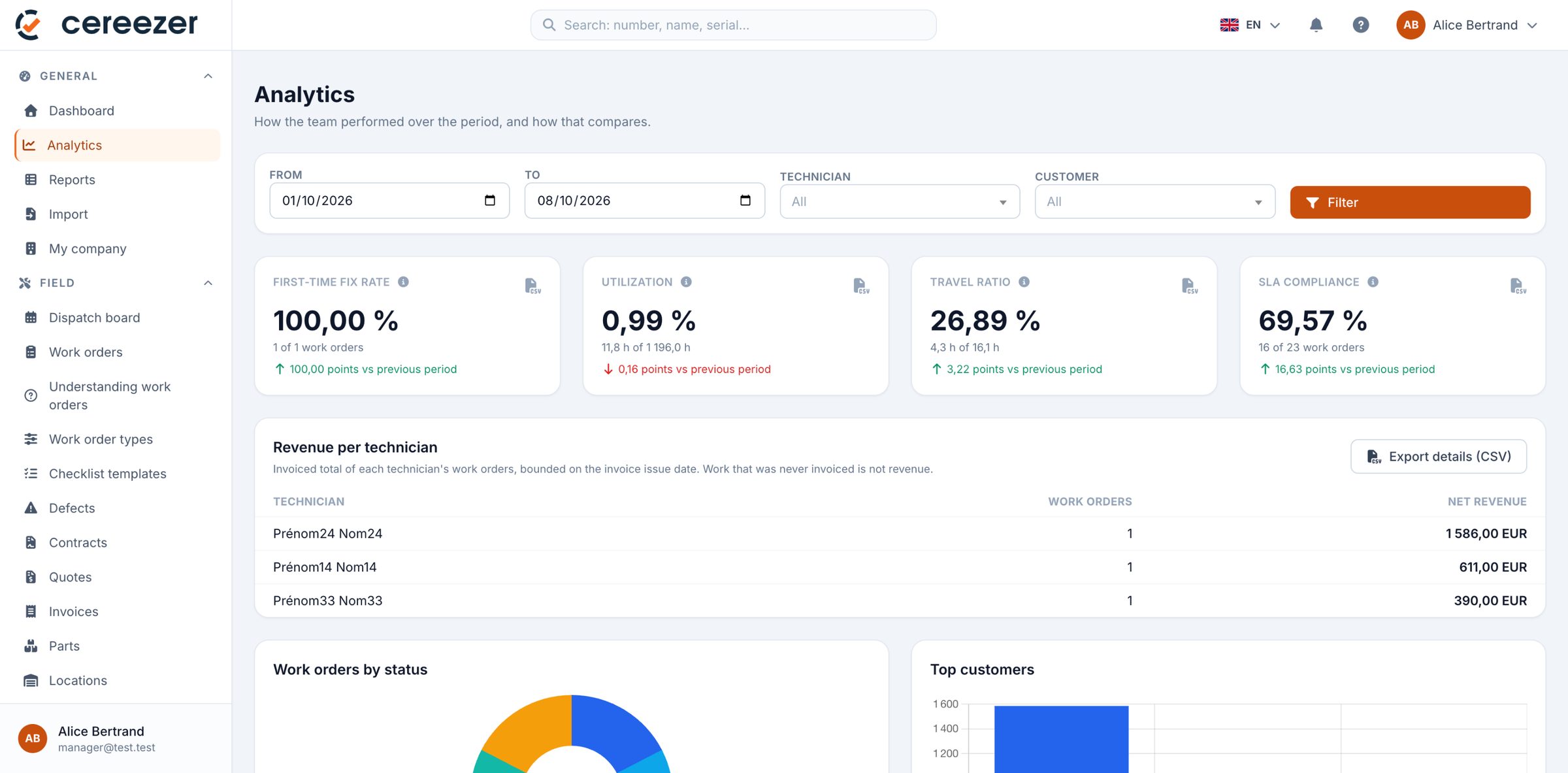Open Checklist templates
1568x773 pixels.
click(117, 474)
